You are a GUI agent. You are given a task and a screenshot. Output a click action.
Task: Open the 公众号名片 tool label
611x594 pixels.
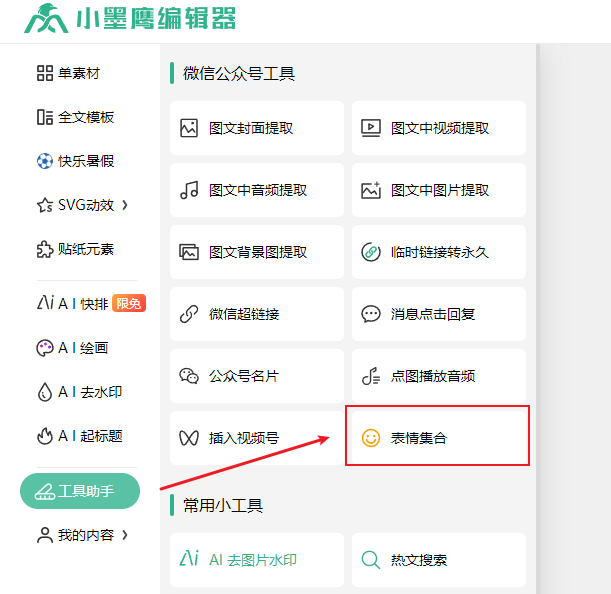(x=244, y=376)
